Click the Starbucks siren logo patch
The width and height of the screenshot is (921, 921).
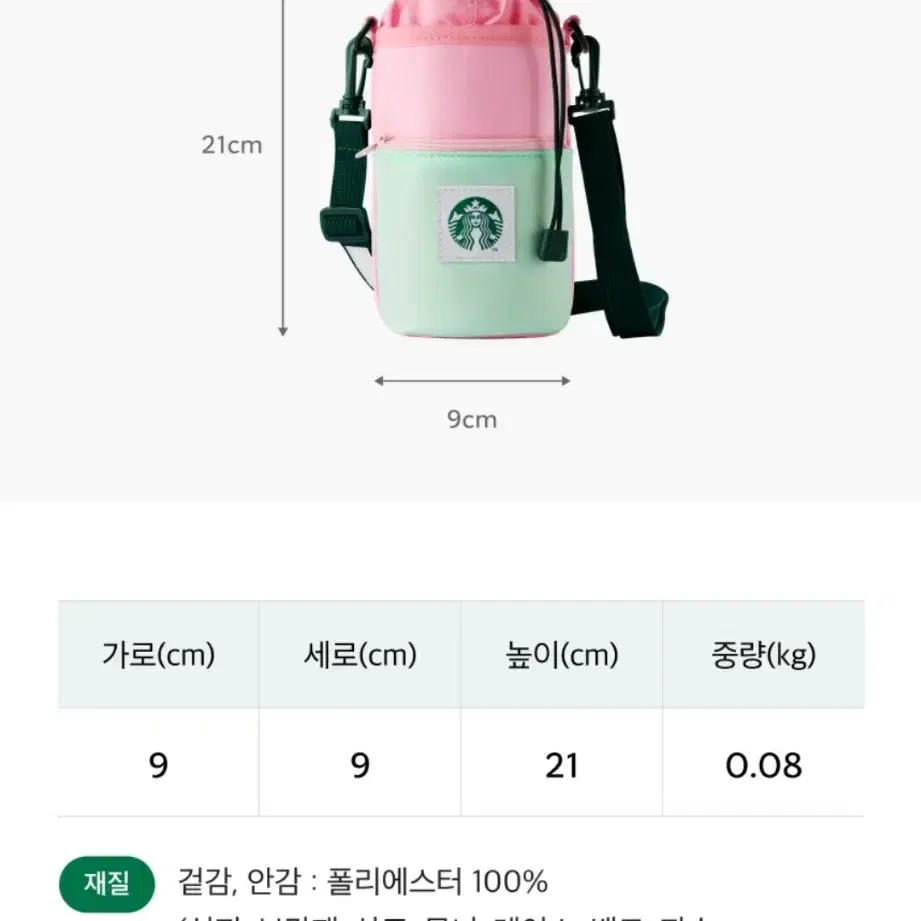click(476, 224)
